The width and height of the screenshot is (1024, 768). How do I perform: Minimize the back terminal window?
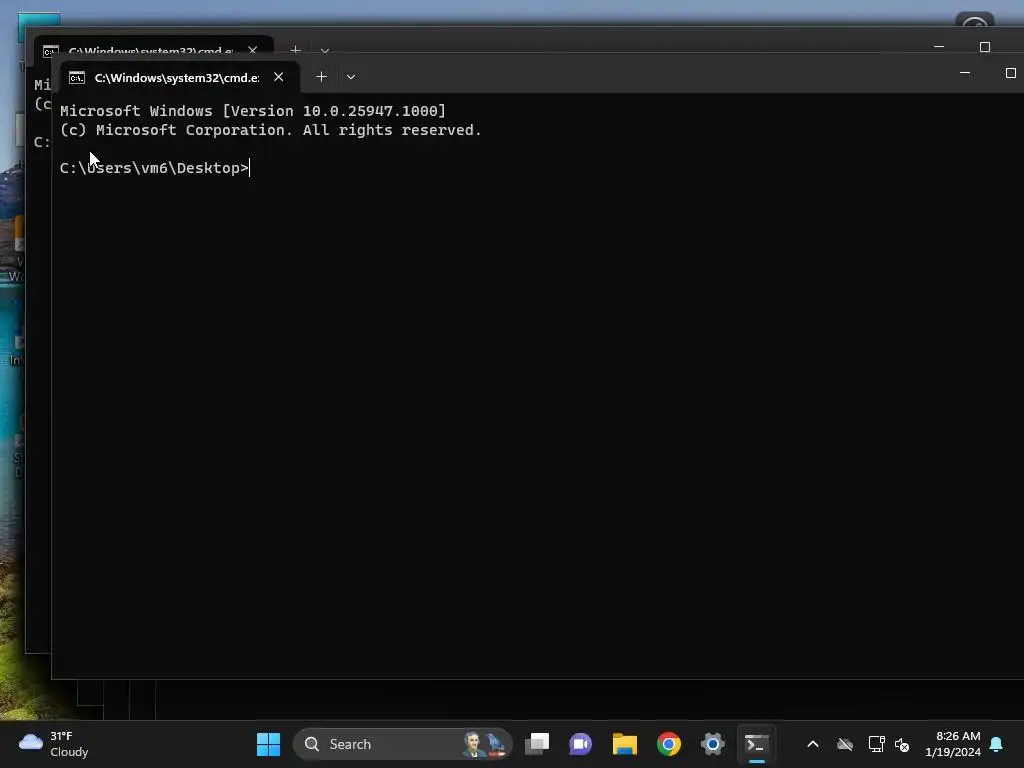pos(939,47)
